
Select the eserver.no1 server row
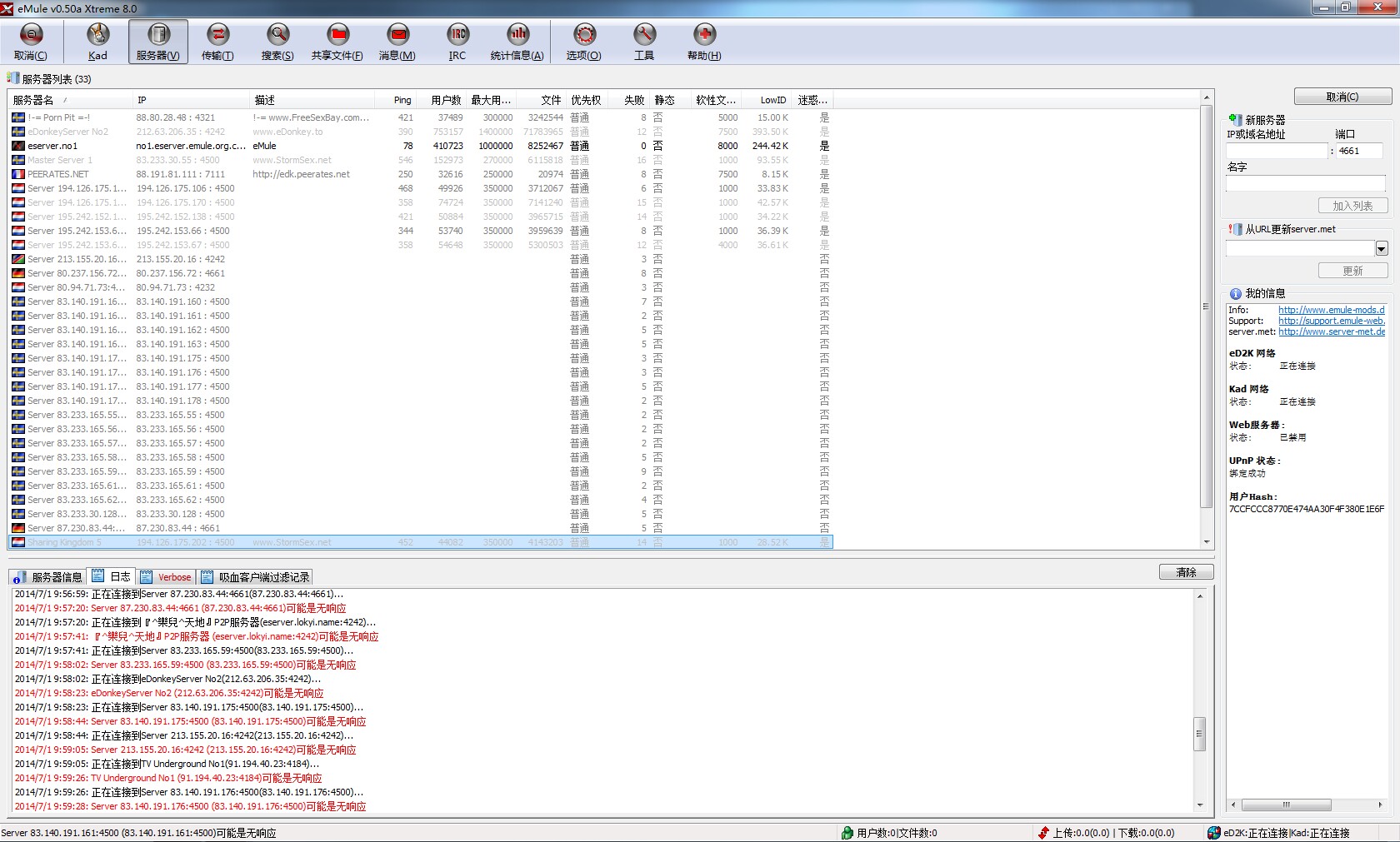pyautogui.click(x=421, y=146)
